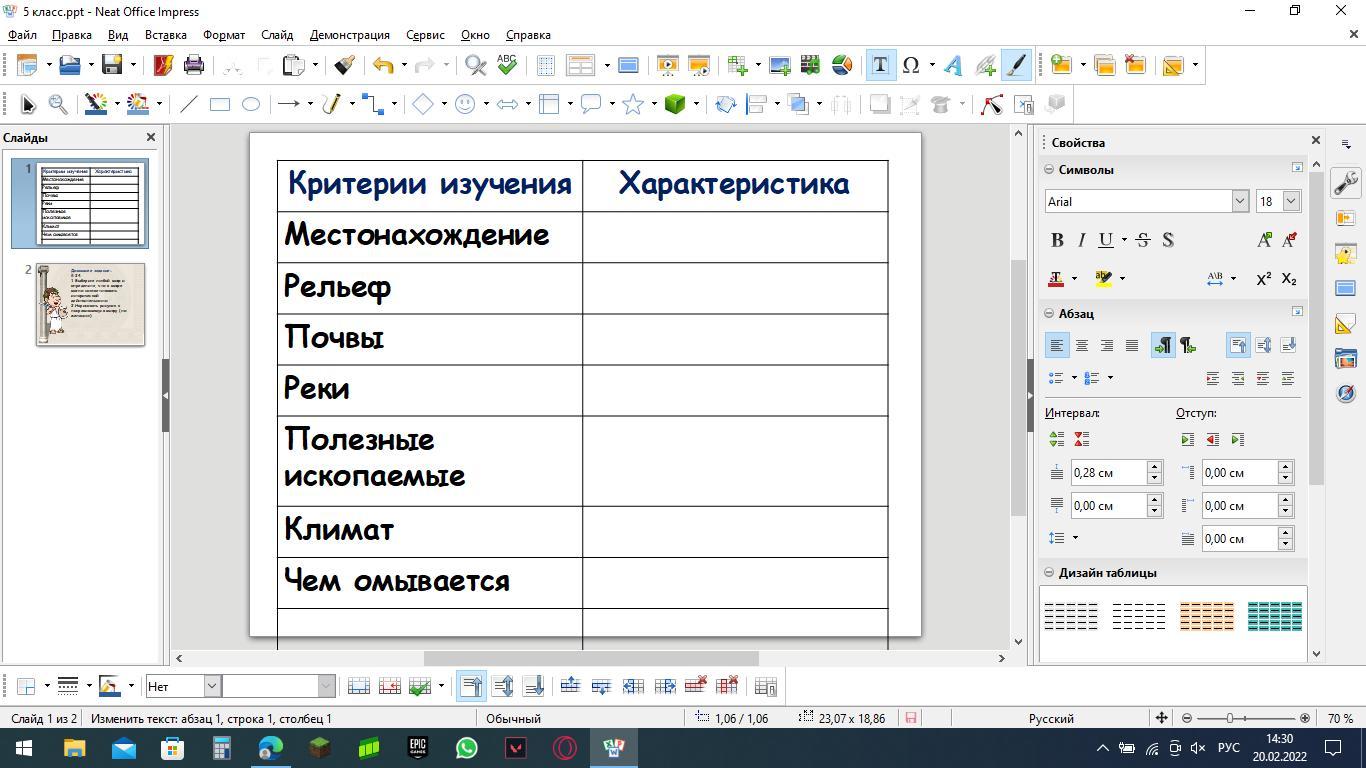Viewport: 1366px width, 768px height.
Task: Open the Arial font name dropdown
Action: [x=1240, y=201]
